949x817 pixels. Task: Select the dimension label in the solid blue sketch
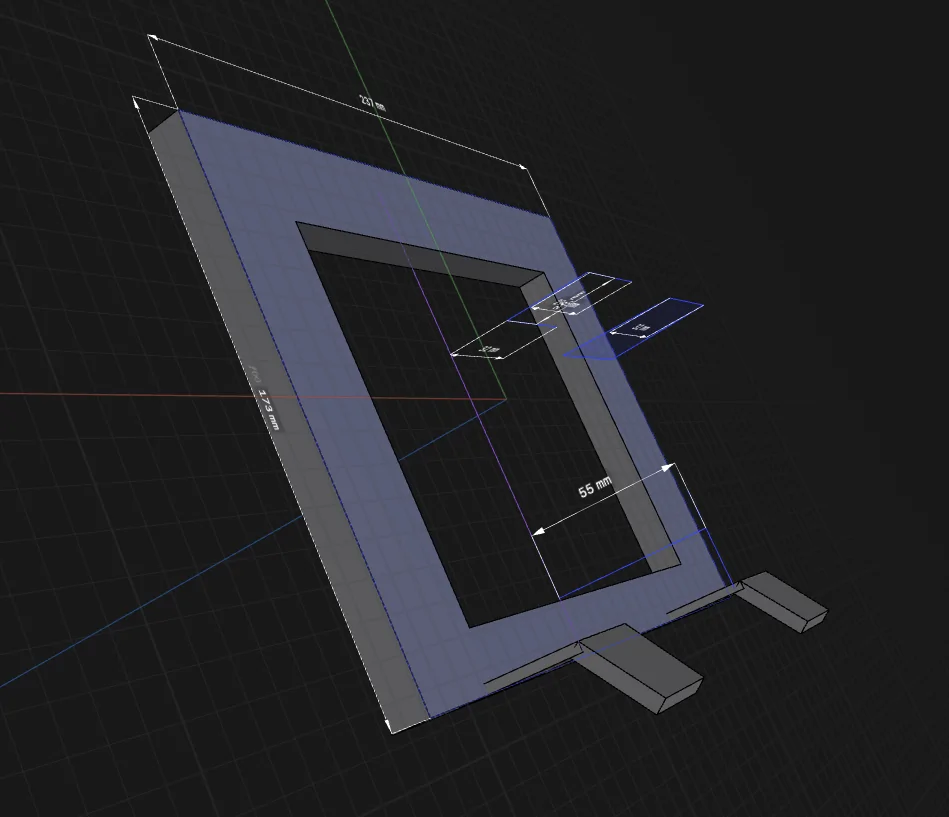pyautogui.click(x=640, y=329)
